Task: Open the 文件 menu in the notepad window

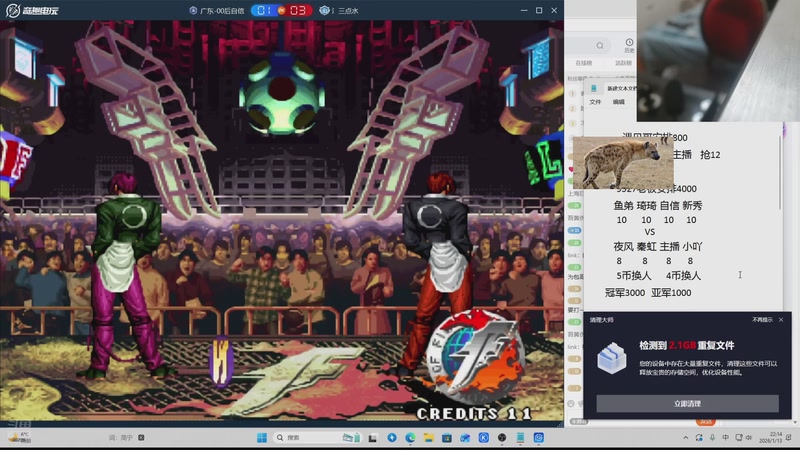Action: 595,102
